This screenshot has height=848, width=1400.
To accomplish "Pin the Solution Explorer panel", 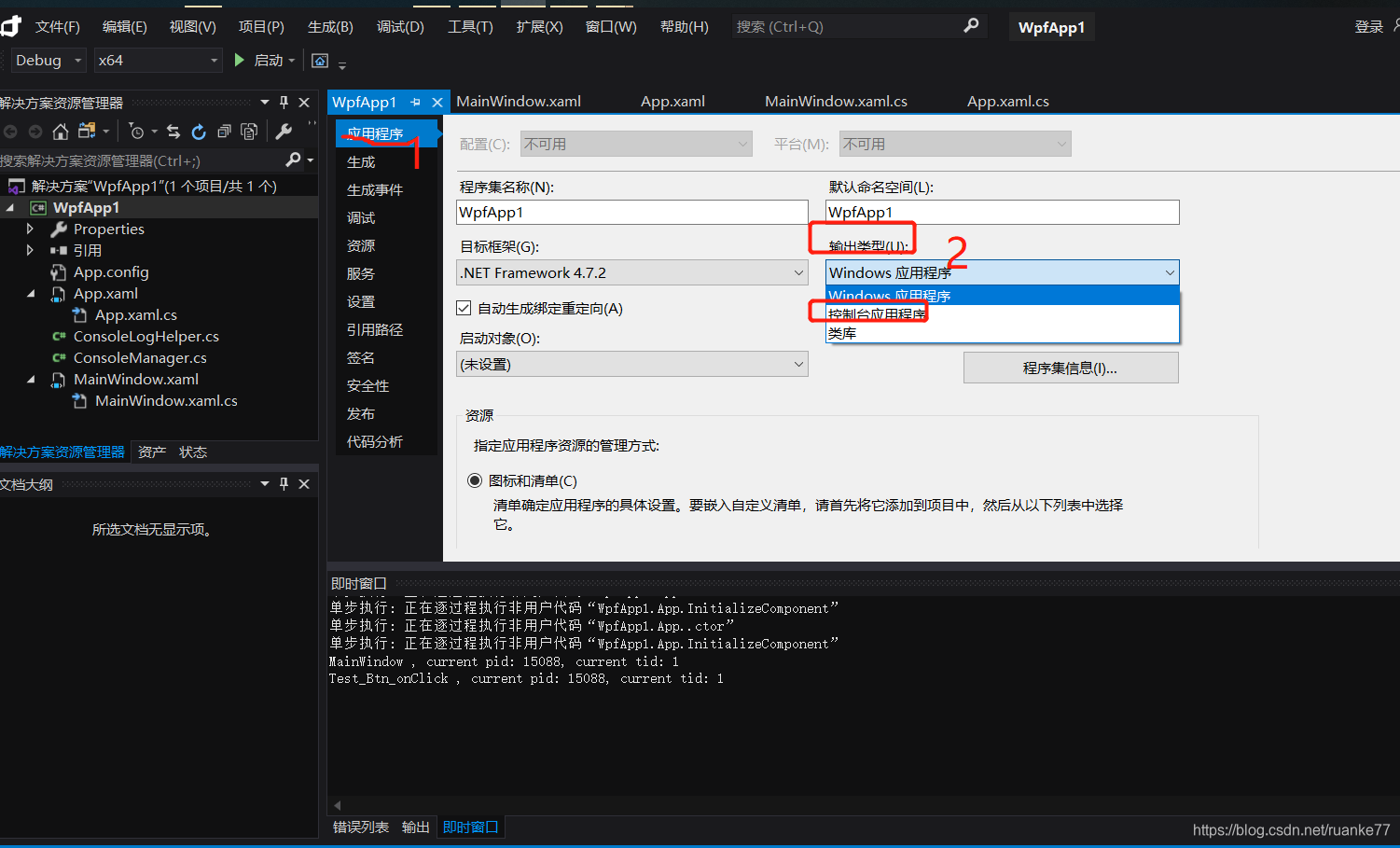I will (x=284, y=102).
